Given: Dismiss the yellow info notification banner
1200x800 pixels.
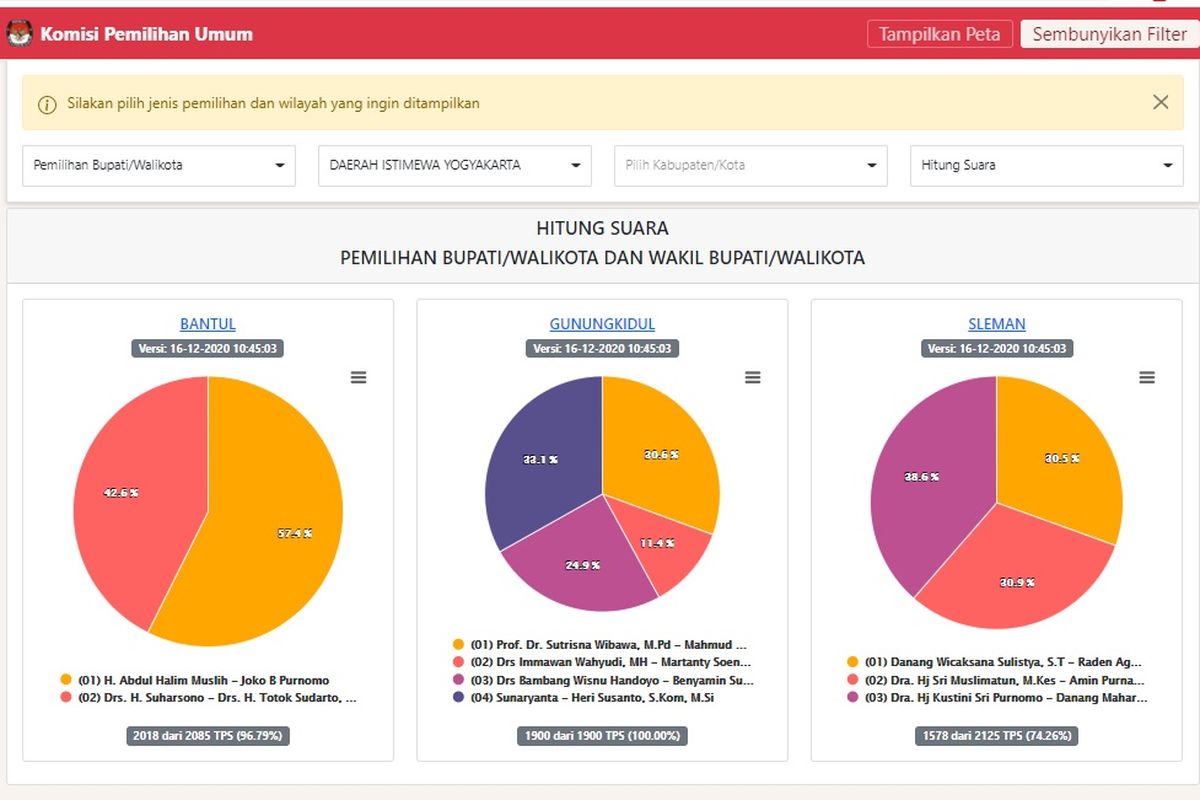Looking at the screenshot, I should click(x=1160, y=102).
